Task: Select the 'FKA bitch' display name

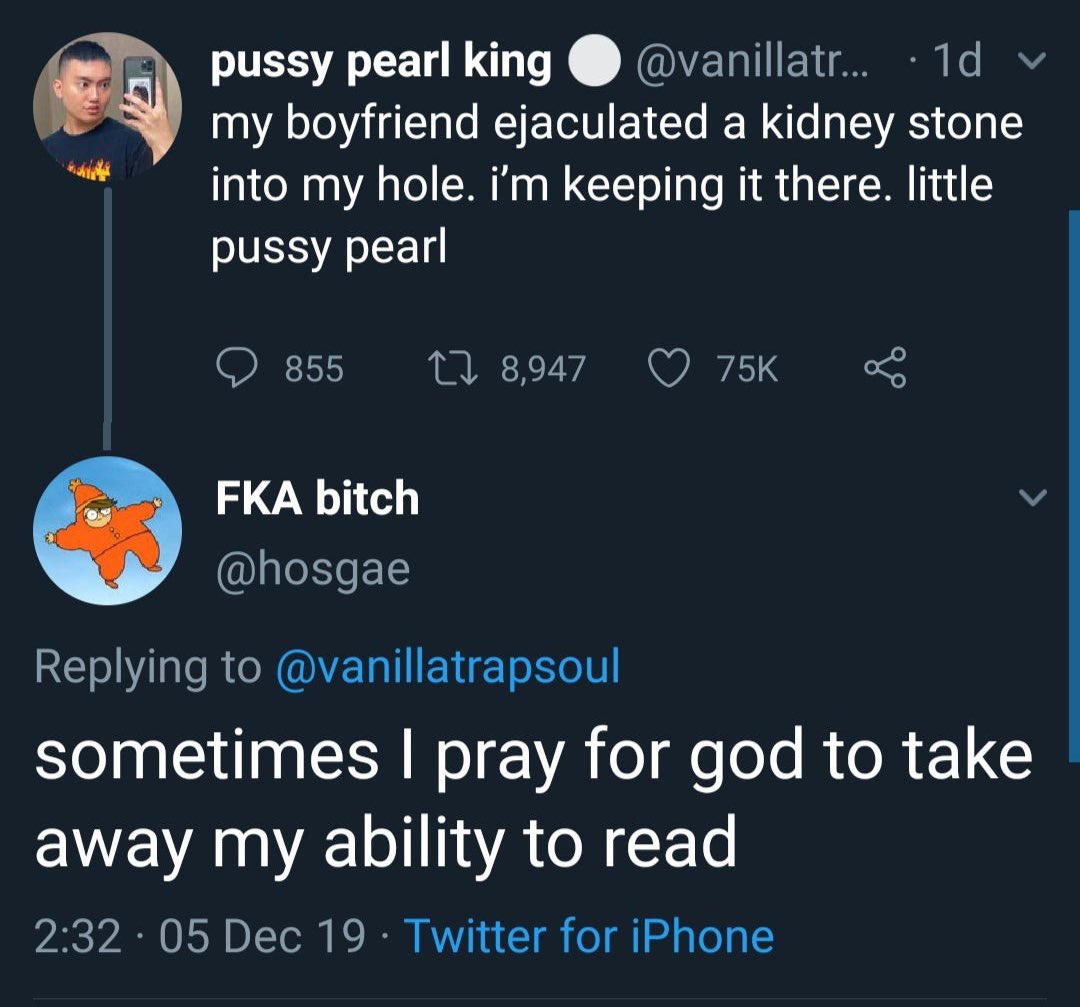Action: [x=318, y=498]
